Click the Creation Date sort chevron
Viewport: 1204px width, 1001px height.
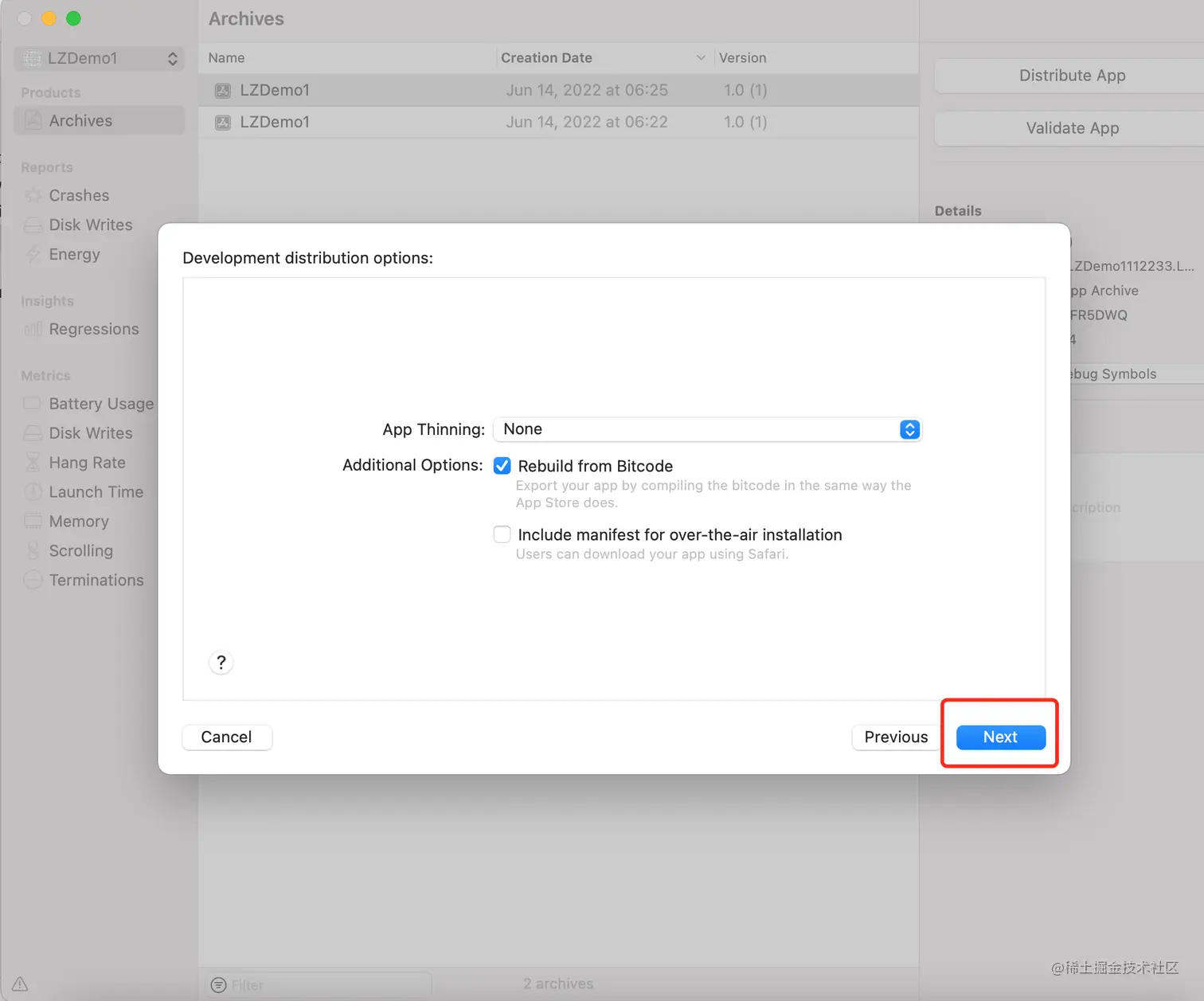tap(701, 58)
